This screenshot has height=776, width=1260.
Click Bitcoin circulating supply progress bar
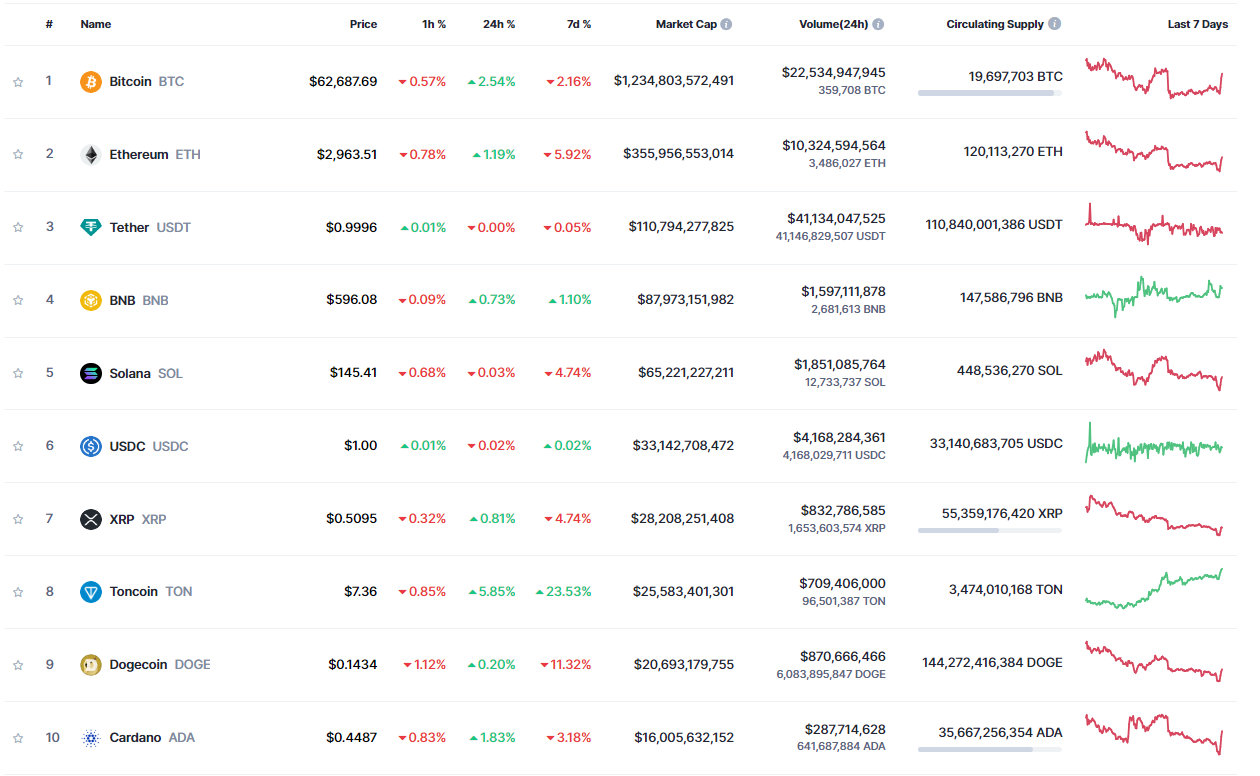tap(989, 93)
